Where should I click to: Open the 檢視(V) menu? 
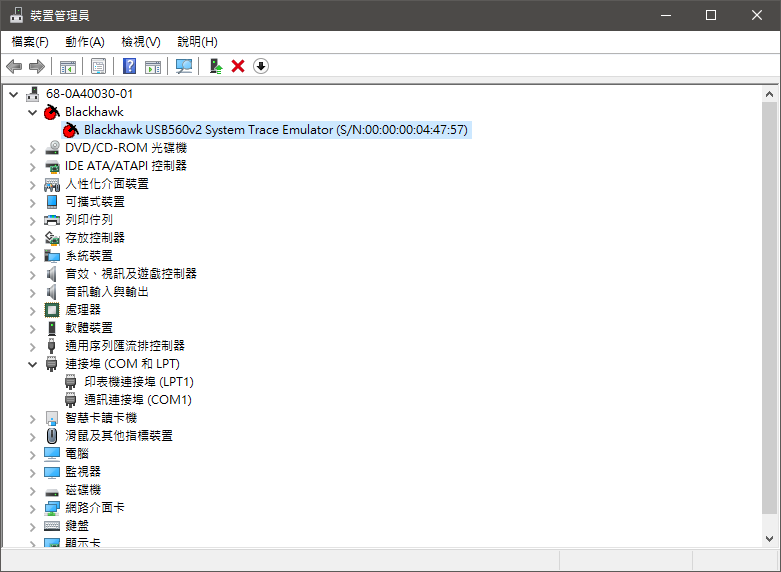[141, 42]
